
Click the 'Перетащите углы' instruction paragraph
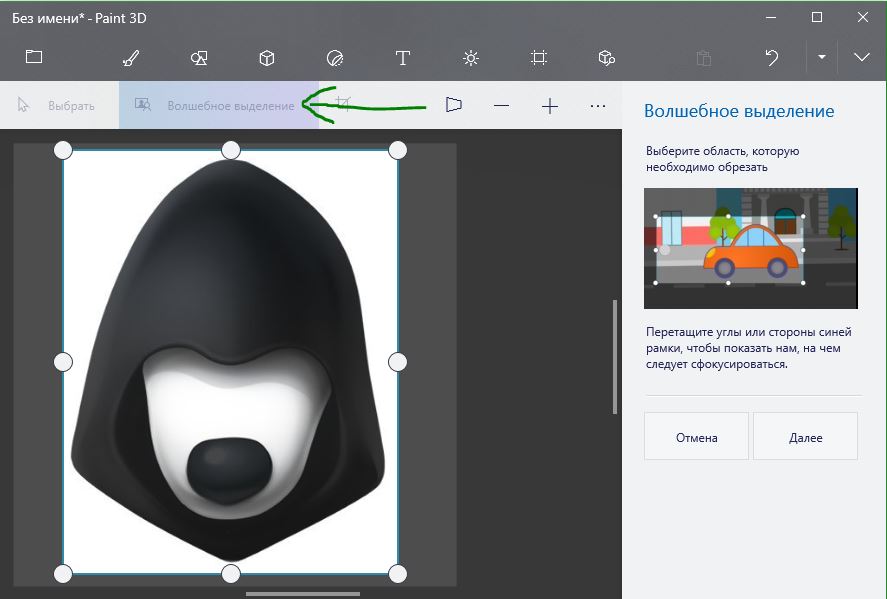click(x=748, y=348)
